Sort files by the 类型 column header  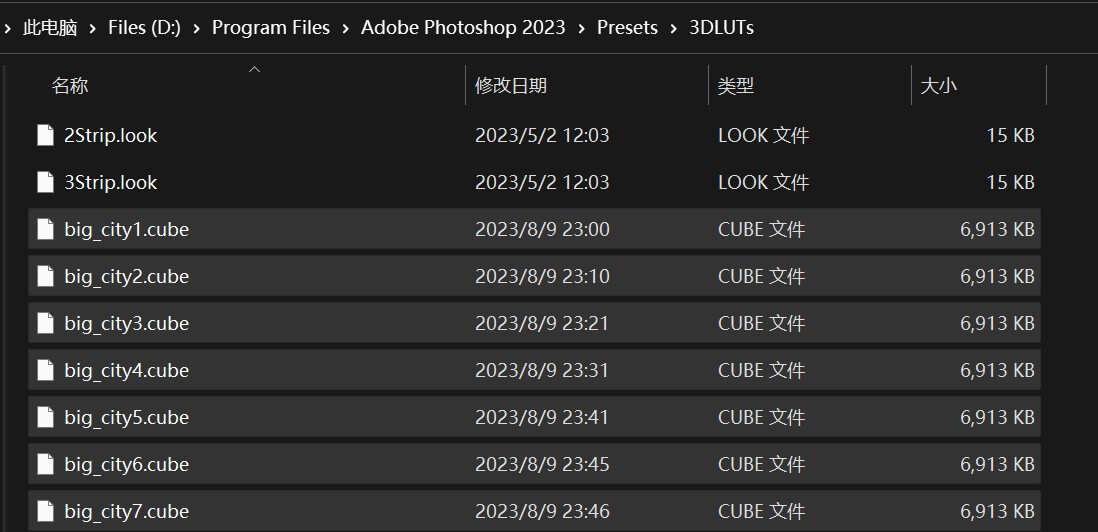tap(735, 86)
